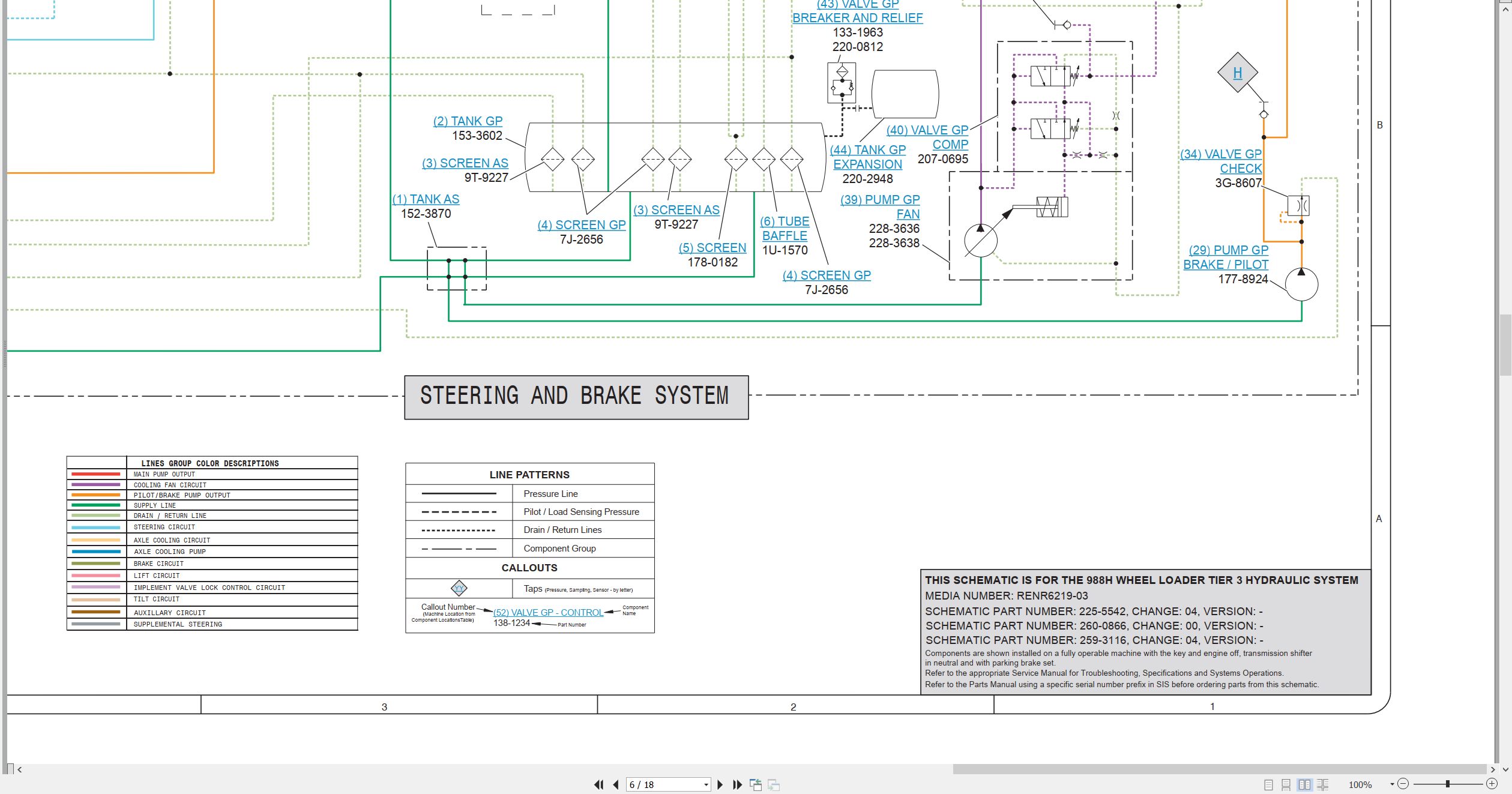This screenshot has width=1512, height=794.
Task: Switch to continuous page view
Action: (x=1286, y=784)
